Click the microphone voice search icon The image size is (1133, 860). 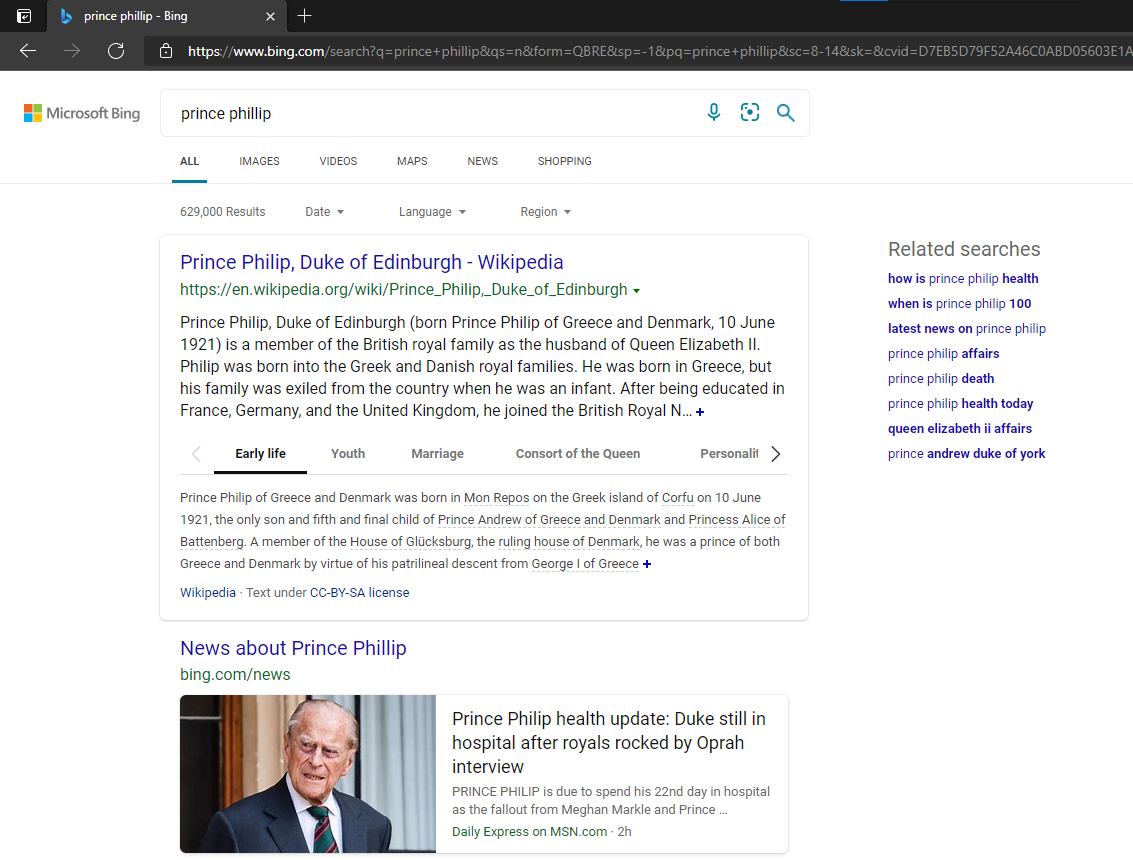coord(713,112)
